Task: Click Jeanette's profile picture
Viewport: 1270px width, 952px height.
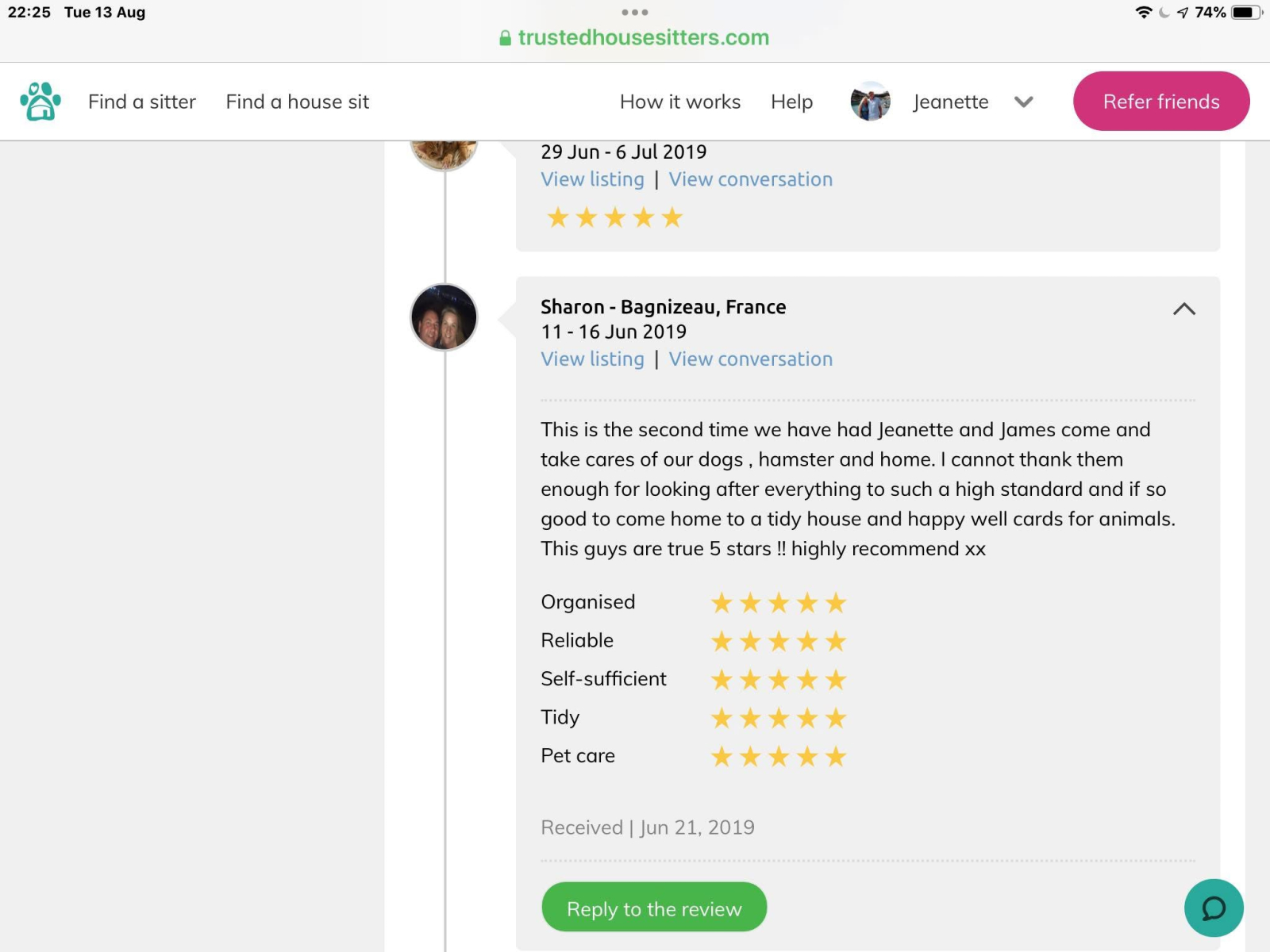Action: click(x=870, y=102)
